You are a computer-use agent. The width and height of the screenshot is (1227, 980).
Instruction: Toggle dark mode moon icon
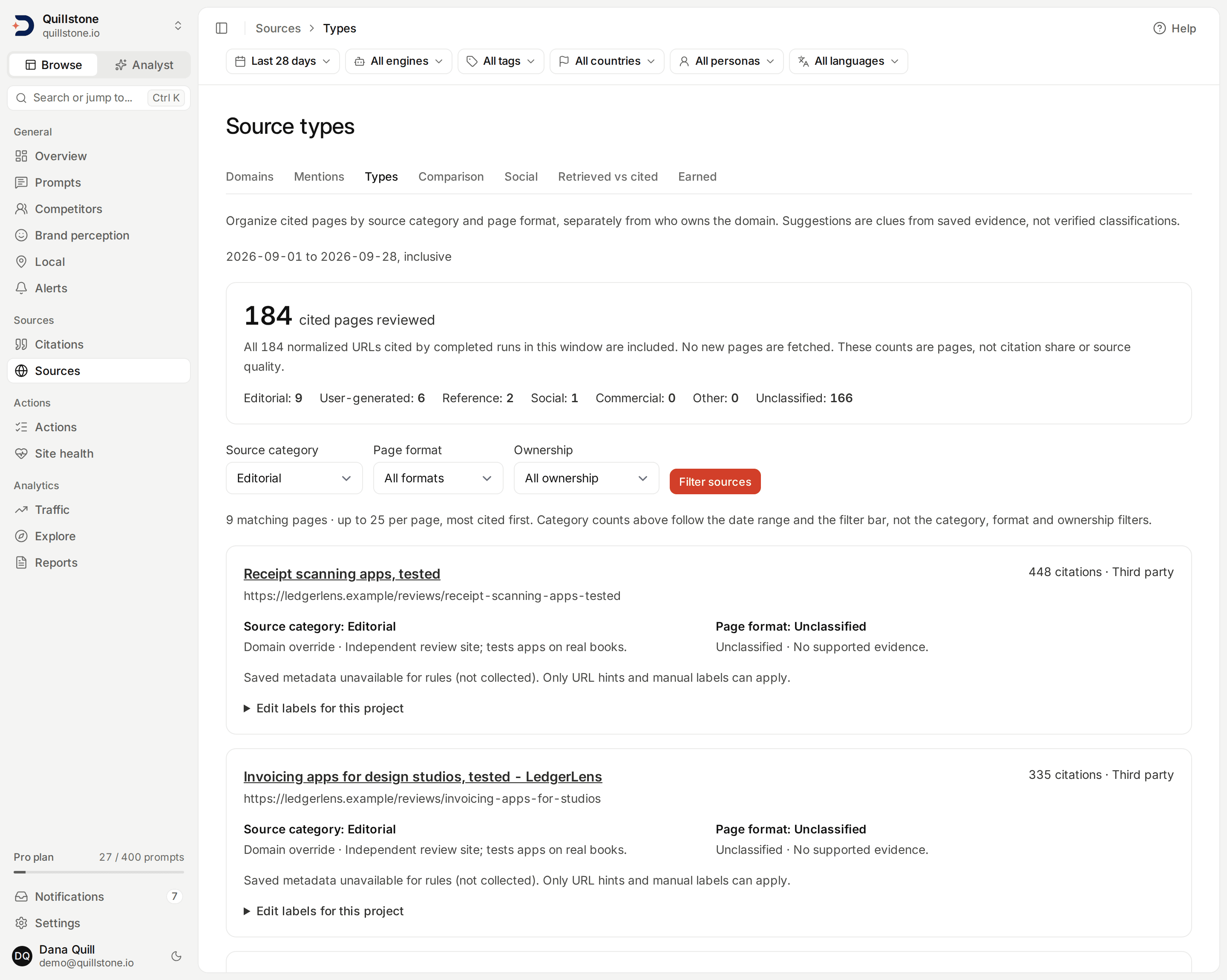point(176,956)
